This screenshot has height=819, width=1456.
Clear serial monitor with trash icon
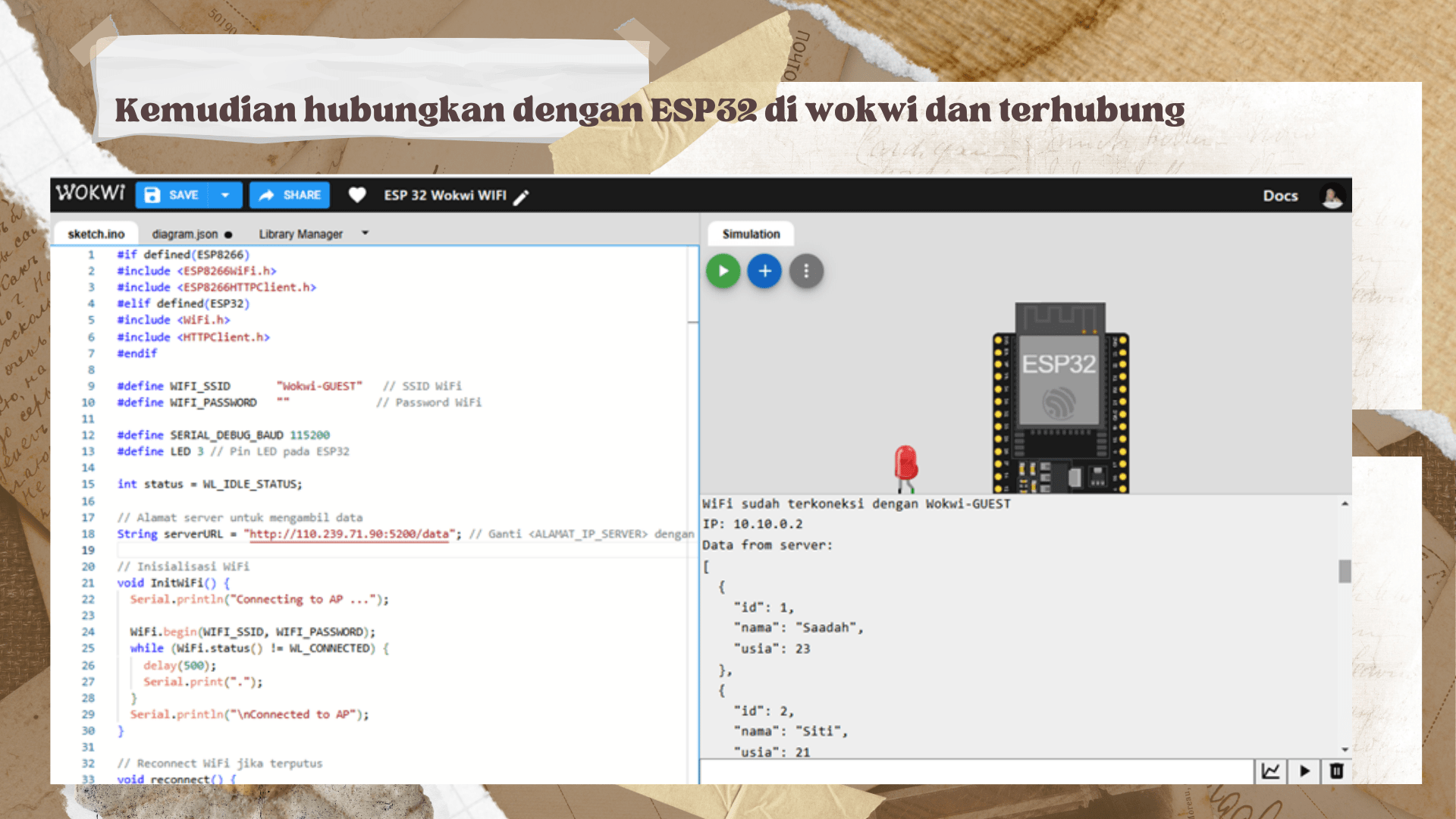[x=1336, y=771]
